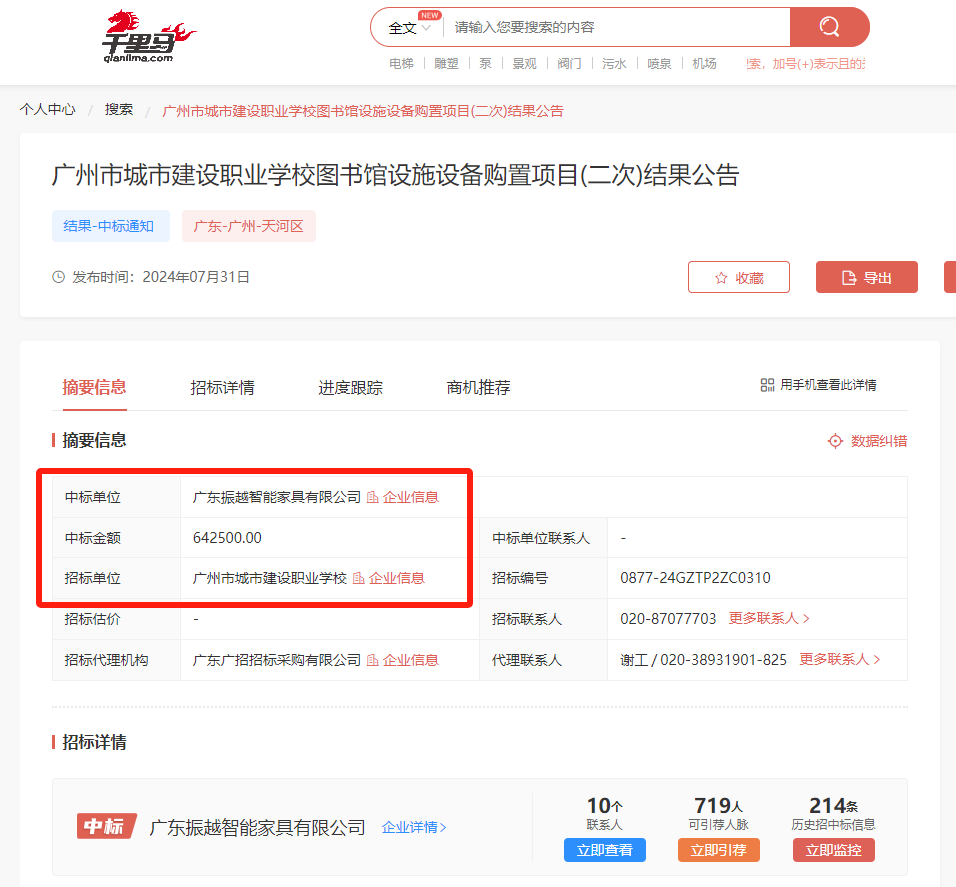Click the announcement title heading
The height and width of the screenshot is (887, 956).
coord(396,175)
